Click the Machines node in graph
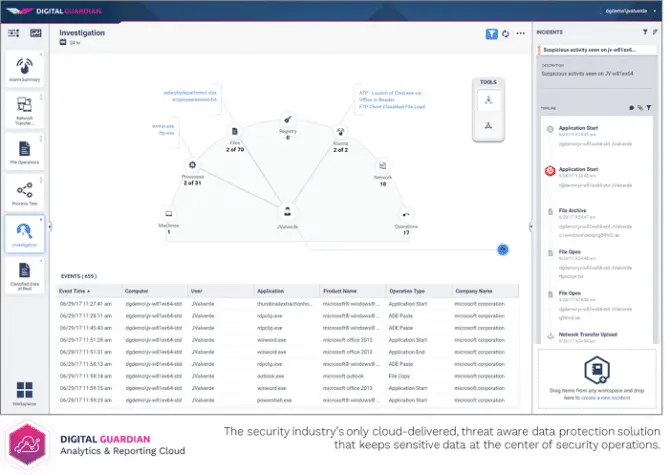The image size is (670, 475). (169, 214)
